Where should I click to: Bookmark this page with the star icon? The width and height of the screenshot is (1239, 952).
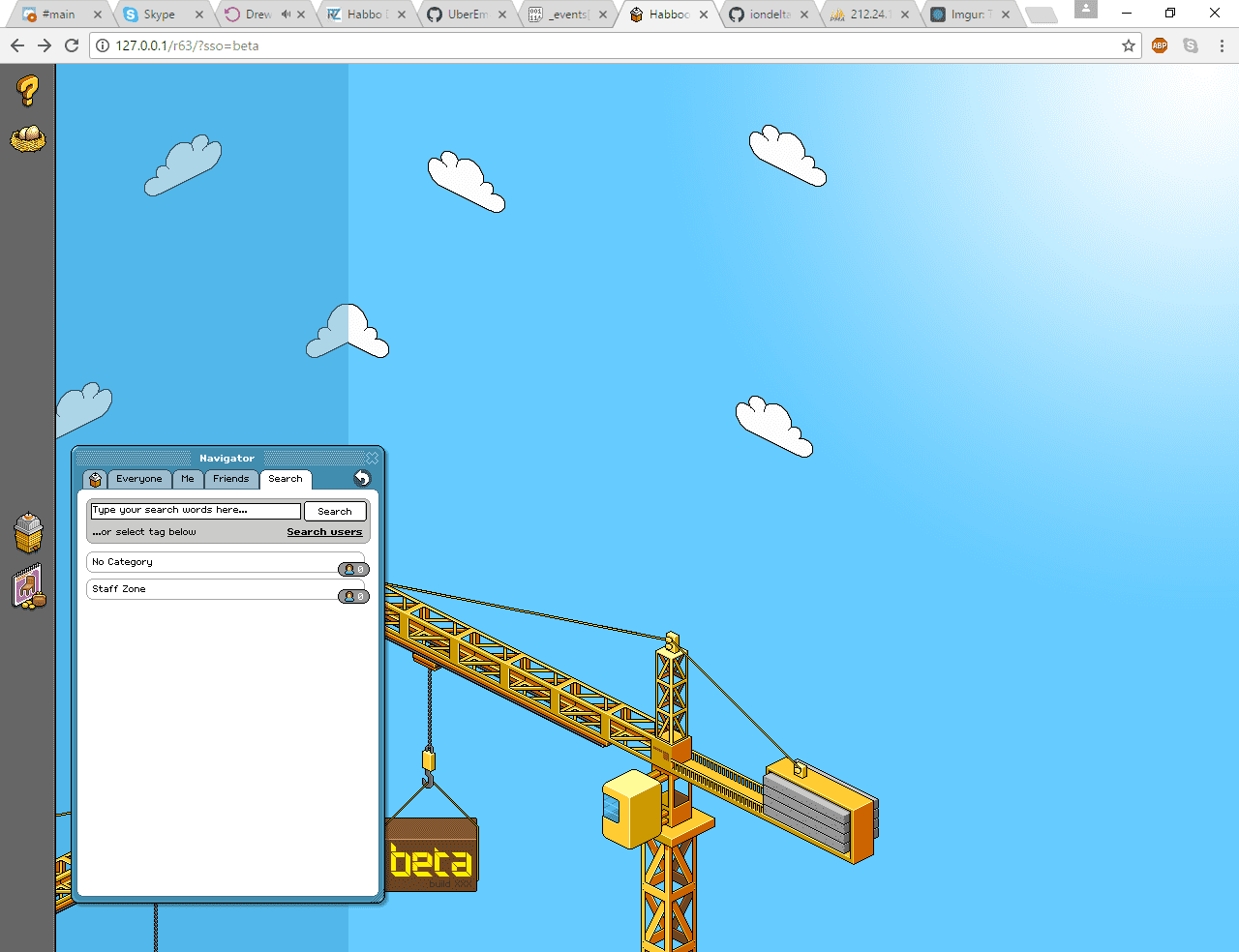(x=1128, y=45)
